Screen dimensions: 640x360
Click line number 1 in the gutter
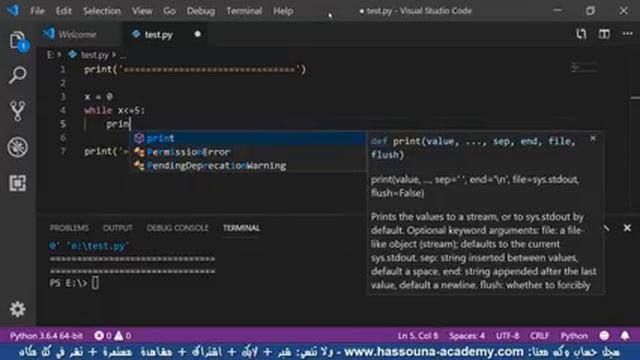(x=63, y=69)
